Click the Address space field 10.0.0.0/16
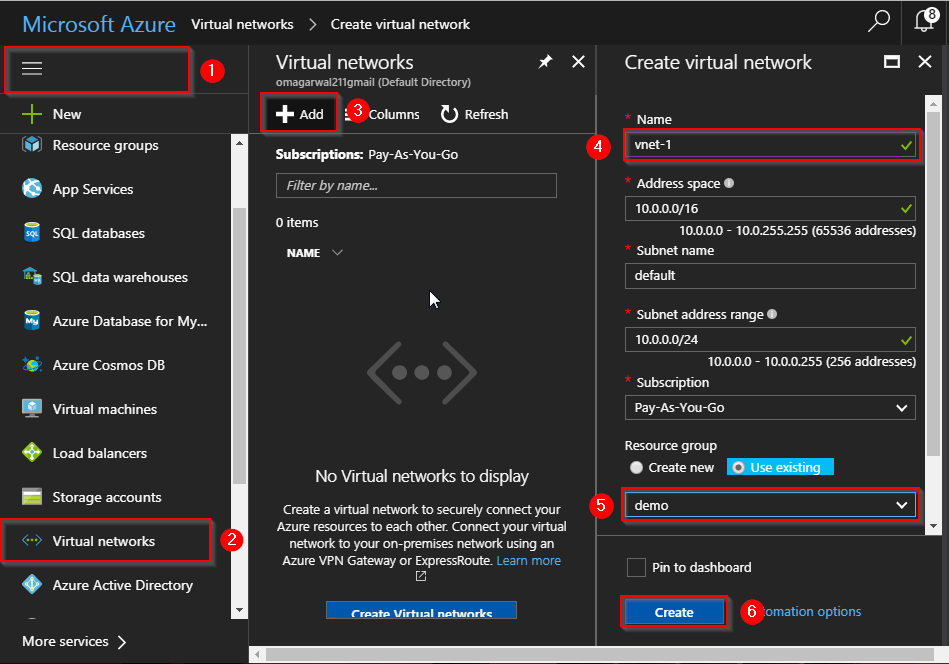Image resolution: width=949 pixels, height=664 pixels. coord(770,208)
